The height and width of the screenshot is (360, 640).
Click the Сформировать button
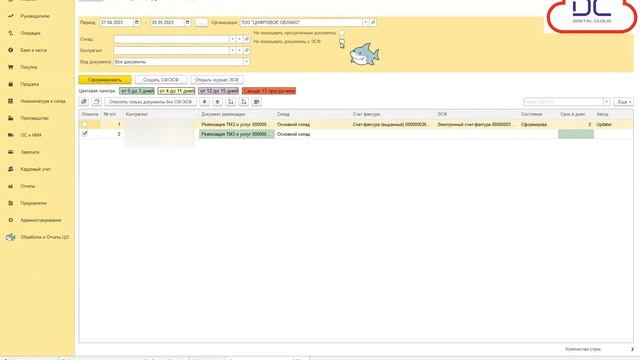tap(105, 80)
